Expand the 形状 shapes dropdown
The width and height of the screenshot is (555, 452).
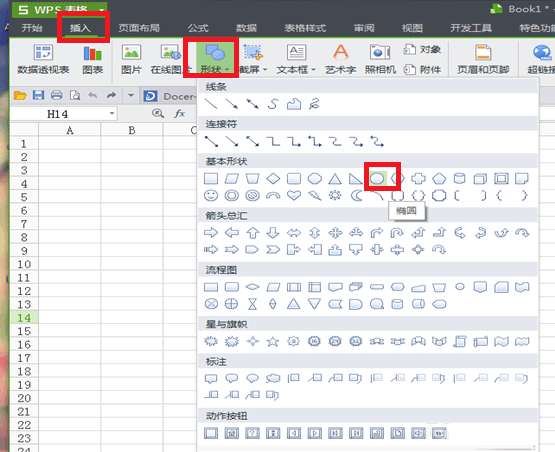click(215, 59)
